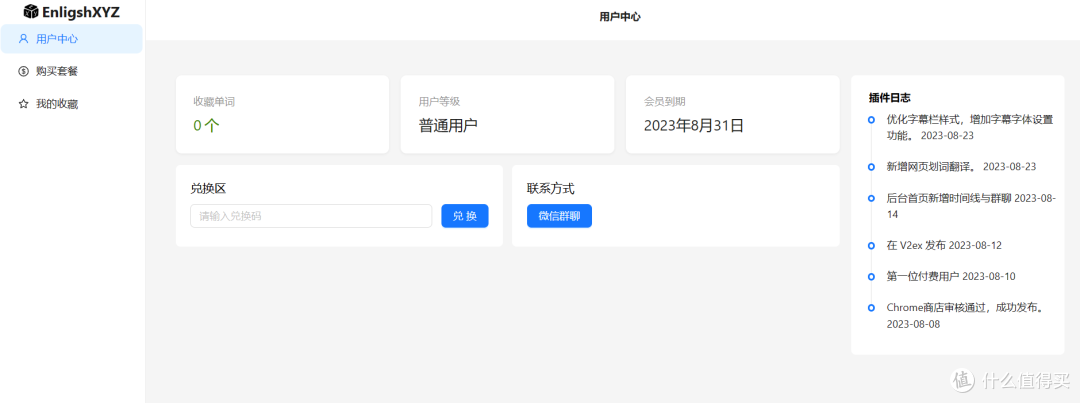
Task: Click the 联系方式 section heading
Action: [x=551, y=188]
